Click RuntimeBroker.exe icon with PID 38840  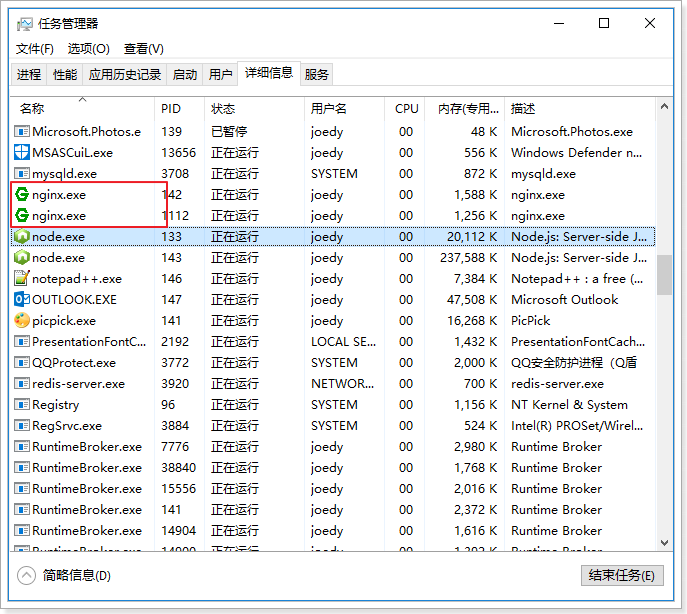[21, 468]
